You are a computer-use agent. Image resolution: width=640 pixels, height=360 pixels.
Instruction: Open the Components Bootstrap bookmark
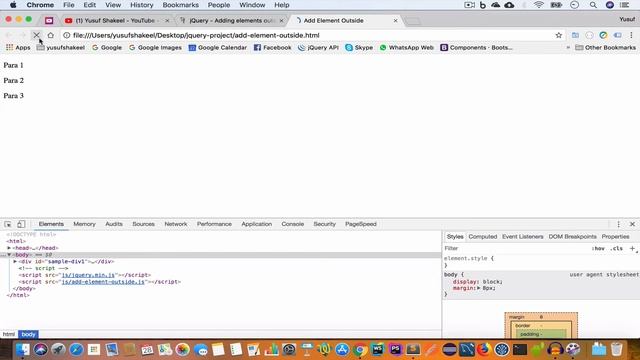[x=476, y=47]
